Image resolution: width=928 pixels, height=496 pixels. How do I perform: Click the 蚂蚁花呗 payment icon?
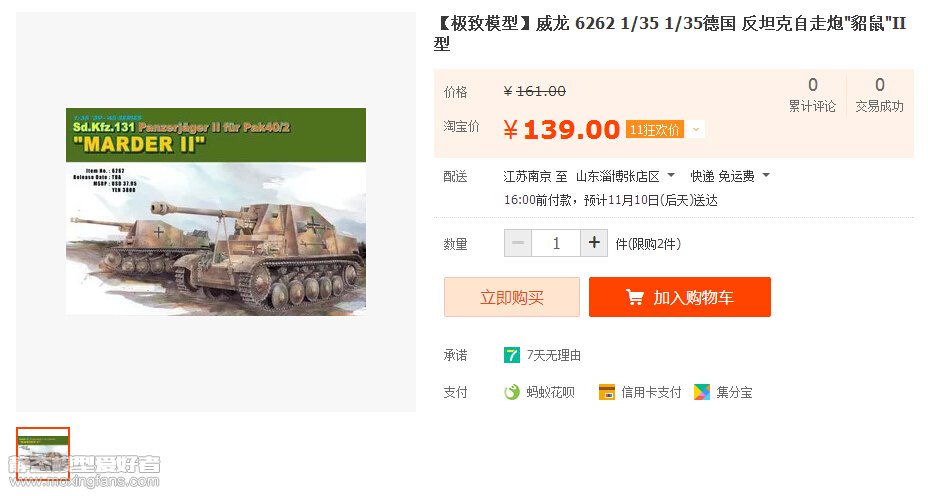pos(512,392)
